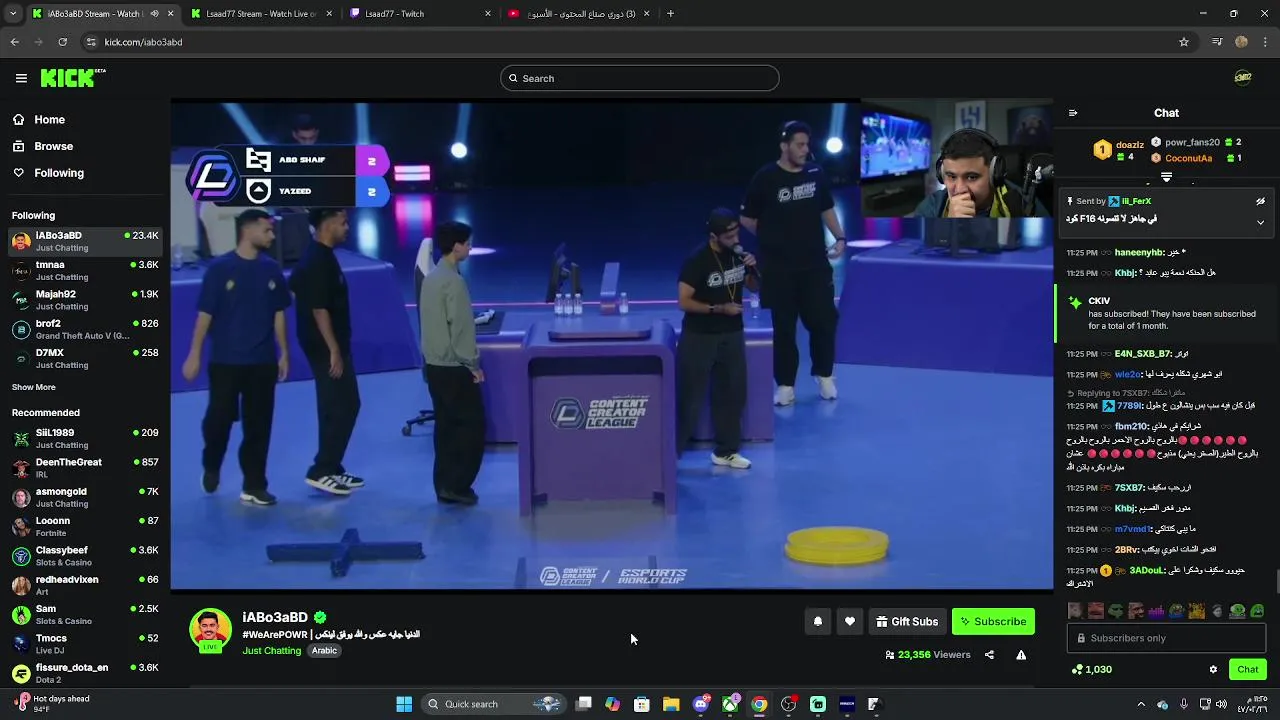Click the first emote in chat emote row
Image resolution: width=1280 pixels, height=720 pixels.
click(x=1074, y=611)
